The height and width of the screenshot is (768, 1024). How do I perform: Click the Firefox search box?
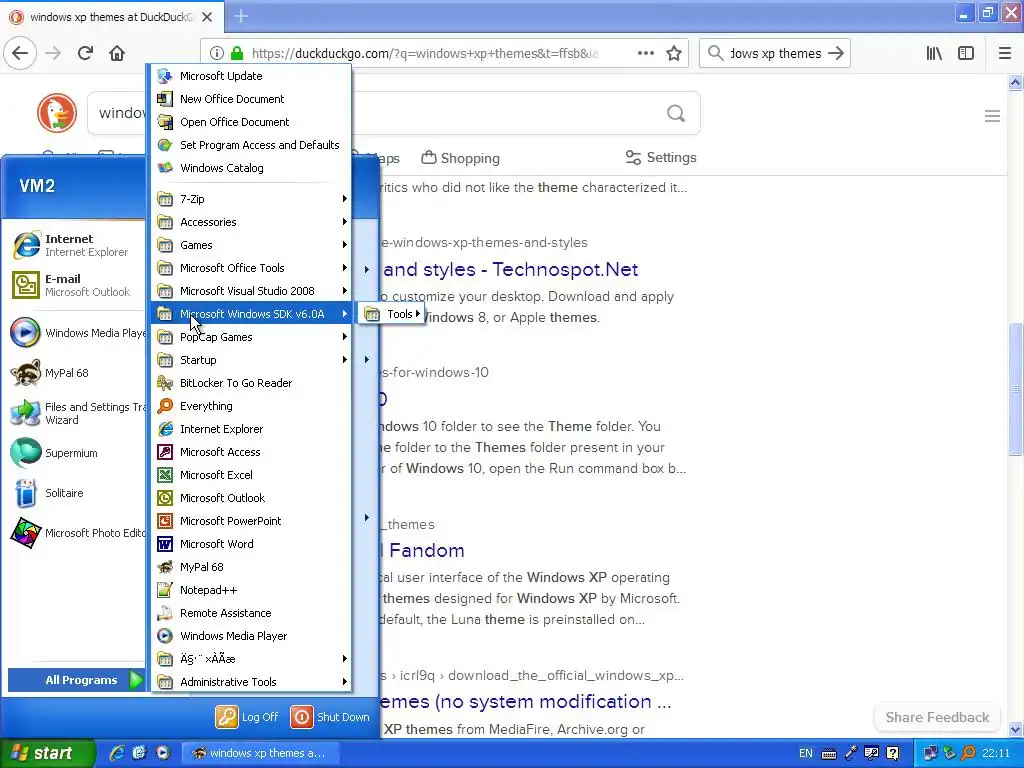[775, 53]
